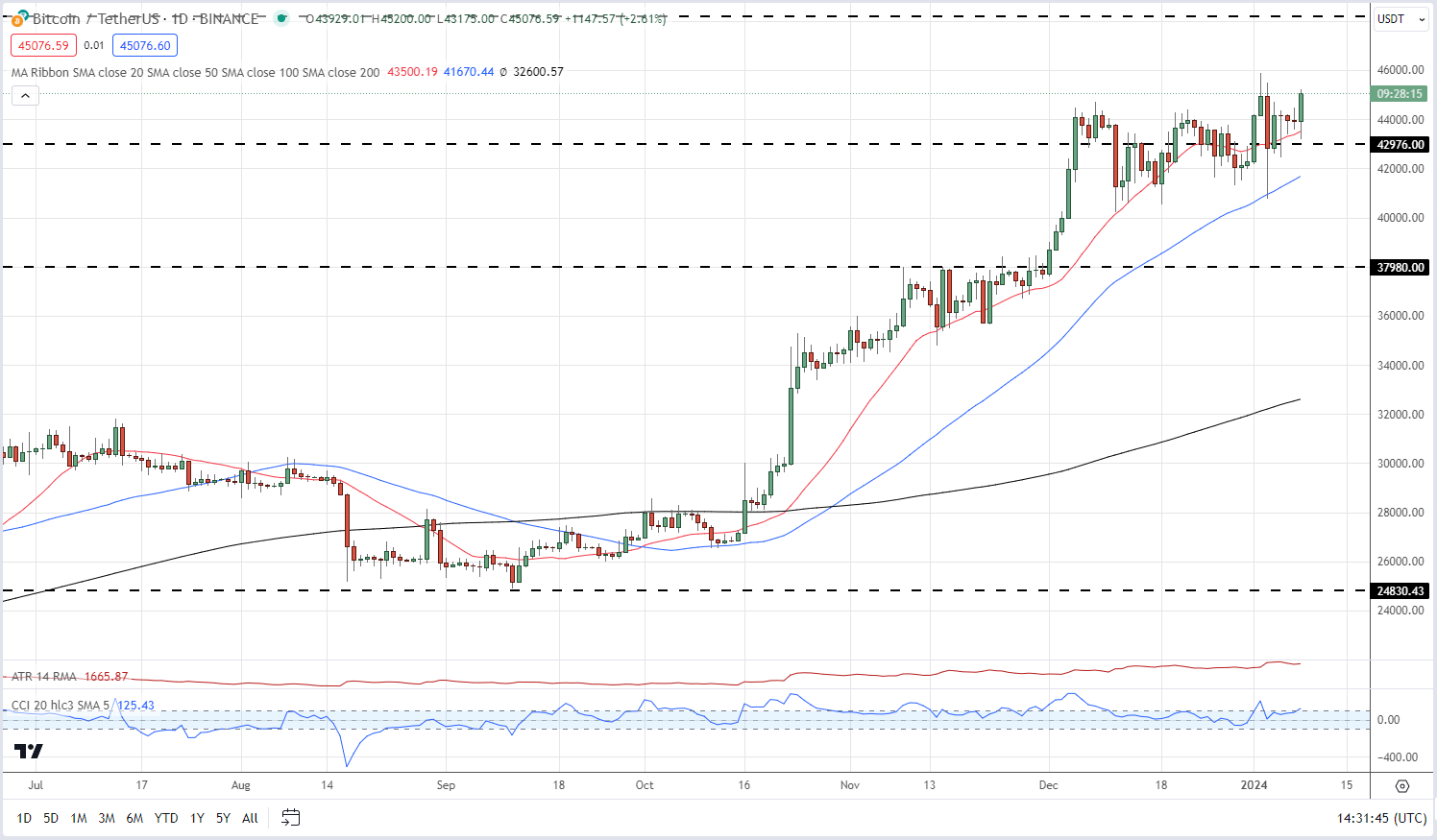Click the MA Ribbon indicator legend

[195, 72]
